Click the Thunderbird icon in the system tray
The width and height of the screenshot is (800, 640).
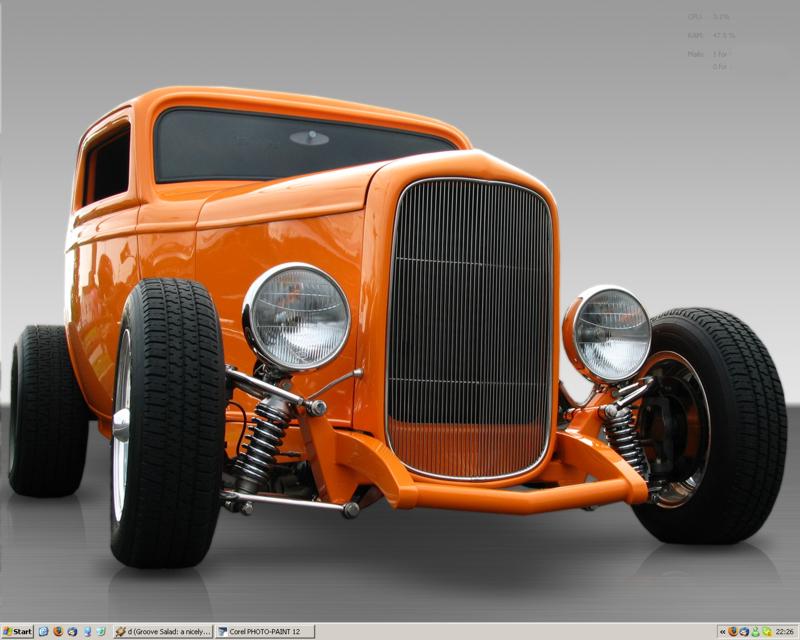coord(744,632)
